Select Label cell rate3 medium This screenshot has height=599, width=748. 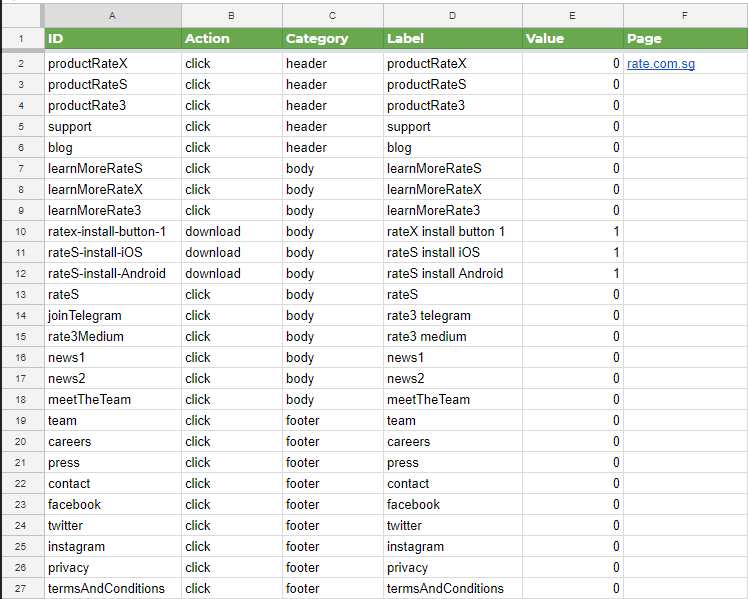453,336
